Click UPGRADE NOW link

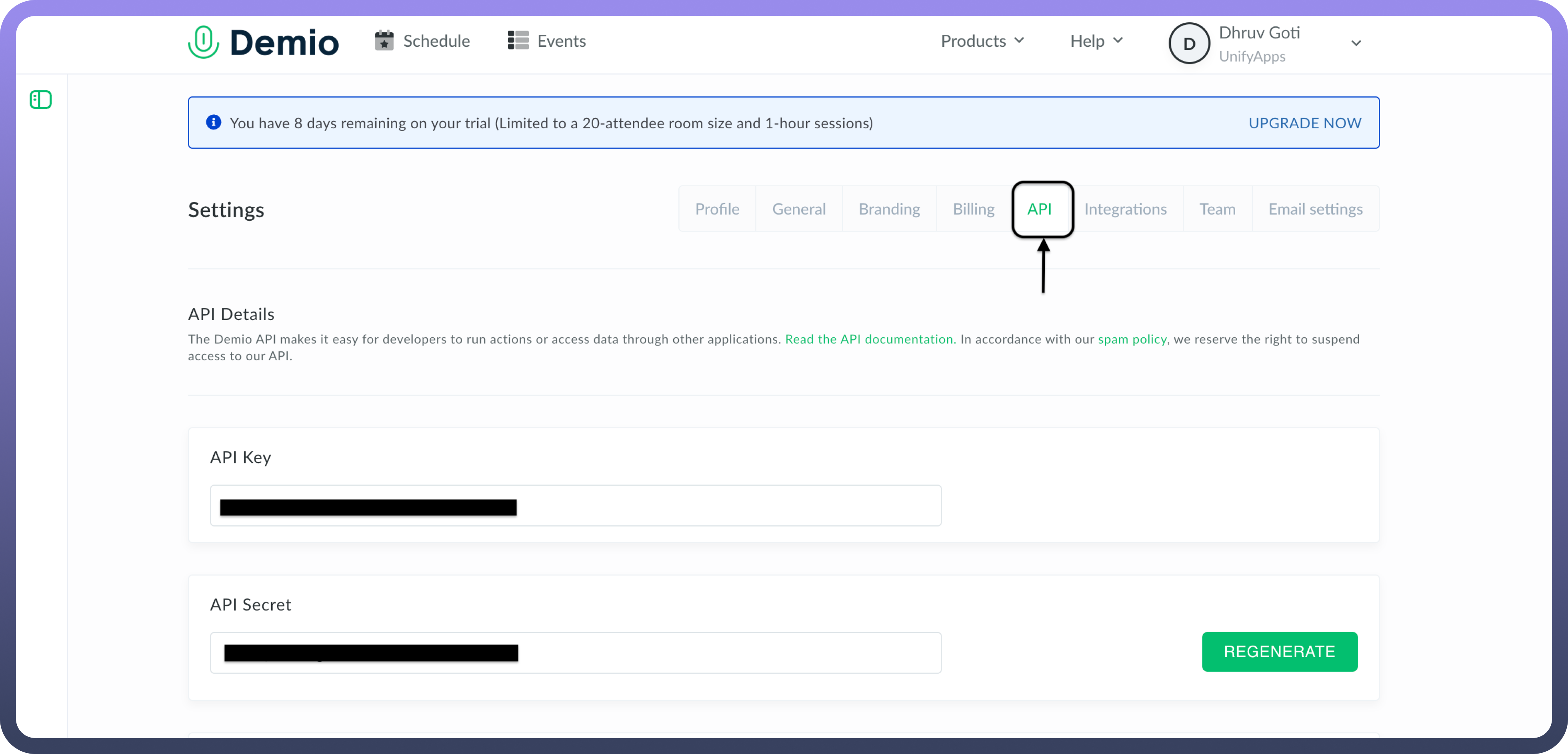click(1304, 123)
